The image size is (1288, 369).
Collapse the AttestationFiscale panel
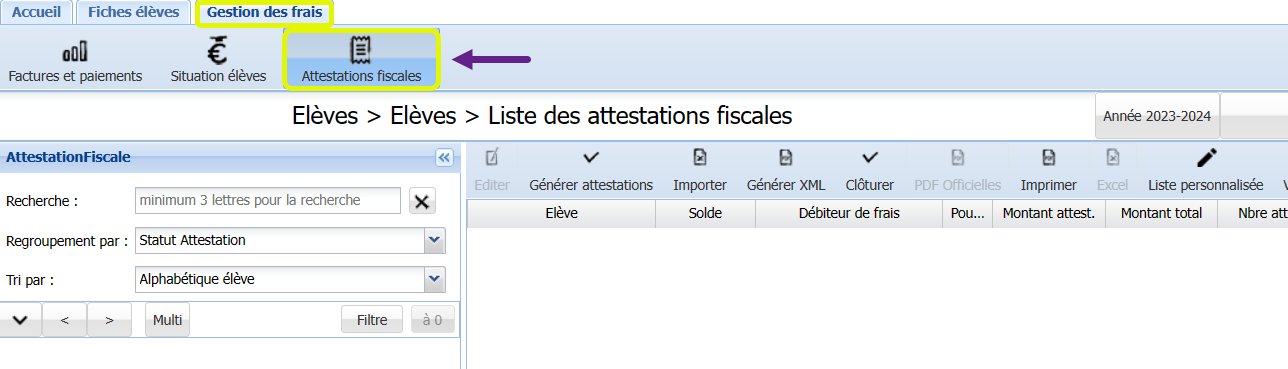(445, 157)
